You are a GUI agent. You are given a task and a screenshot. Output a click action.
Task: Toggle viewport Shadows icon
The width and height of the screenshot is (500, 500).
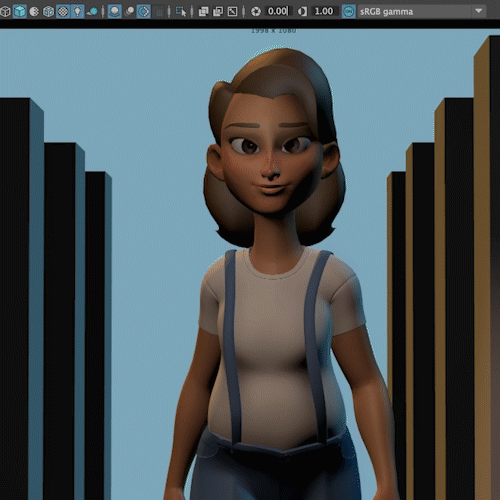(92, 12)
